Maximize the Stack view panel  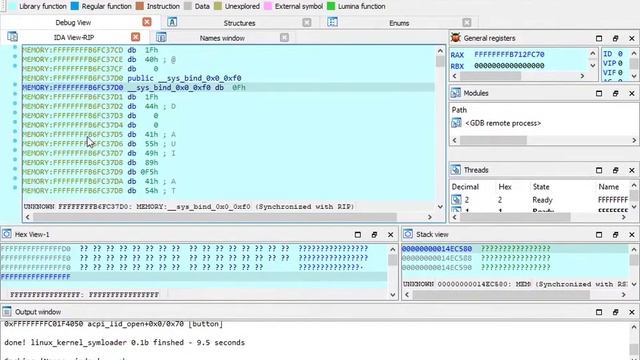599,235
